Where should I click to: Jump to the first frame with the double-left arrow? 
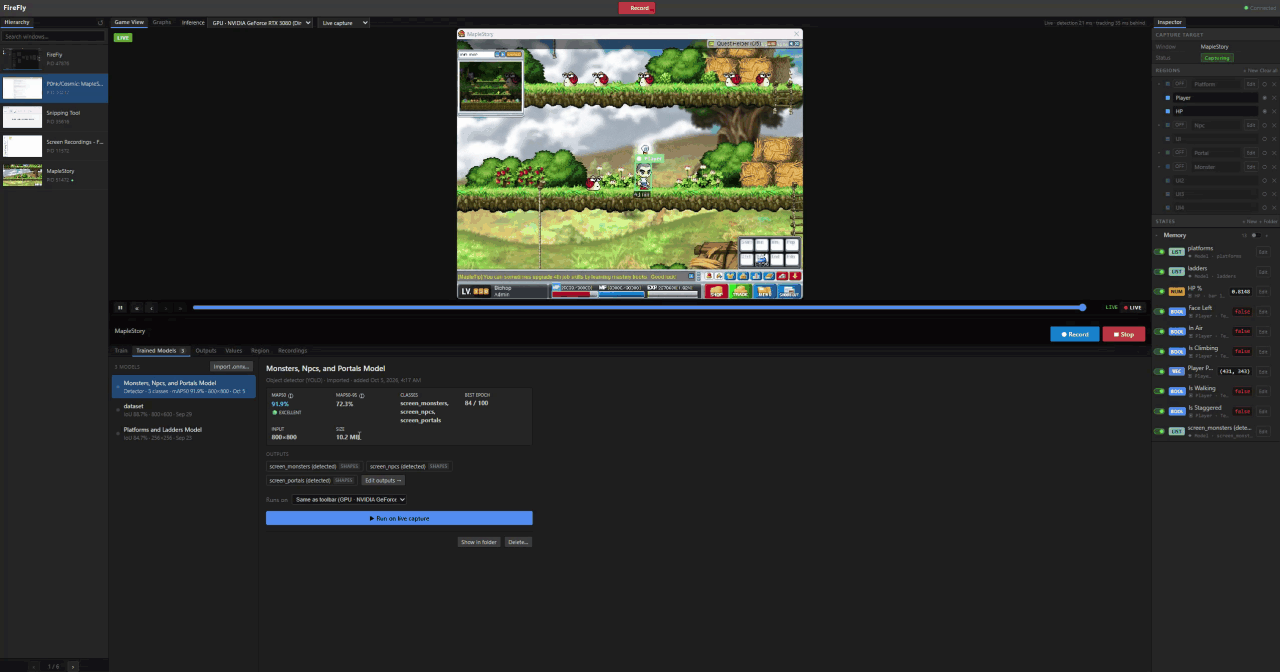pos(136,308)
